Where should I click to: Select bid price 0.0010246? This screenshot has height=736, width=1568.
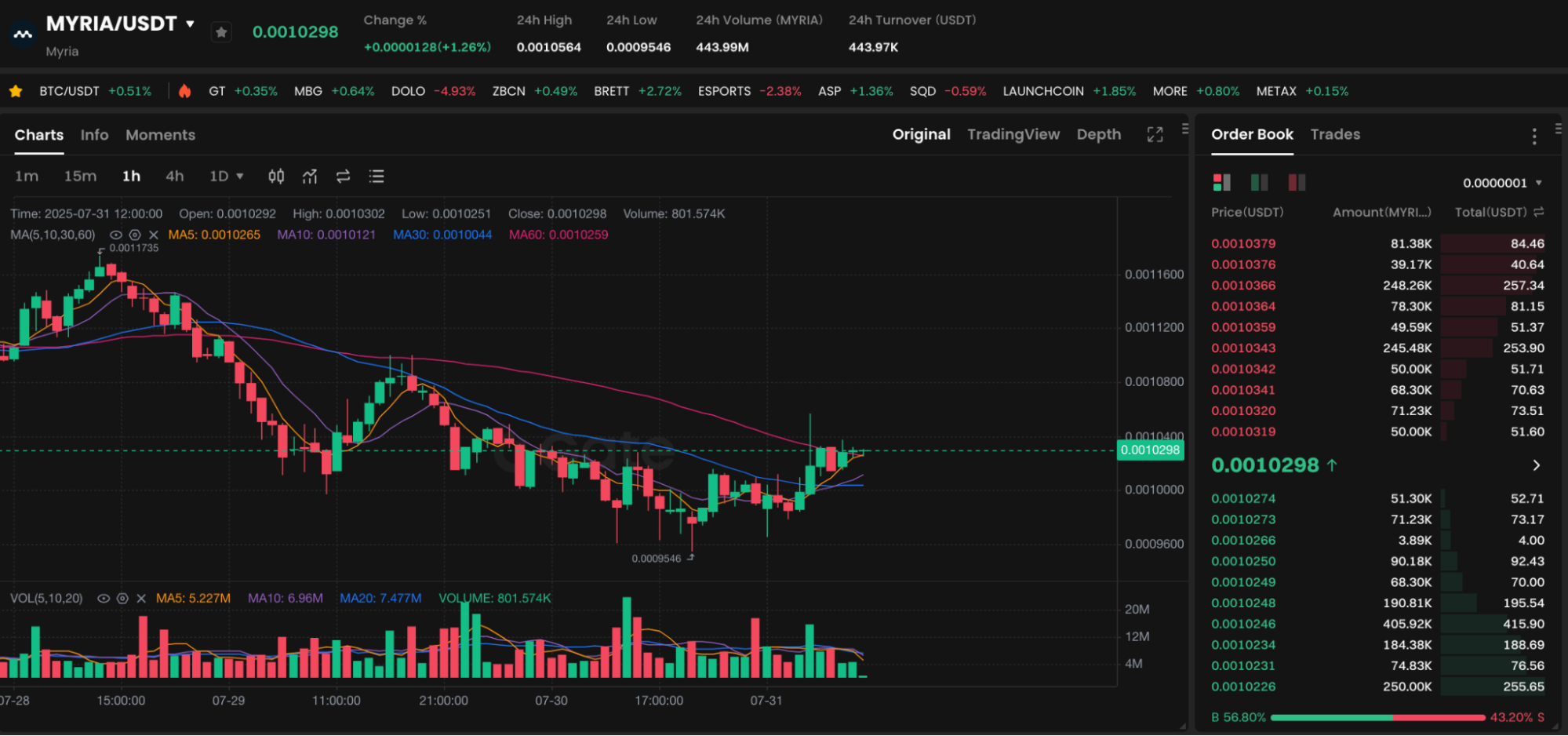(1243, 625)
